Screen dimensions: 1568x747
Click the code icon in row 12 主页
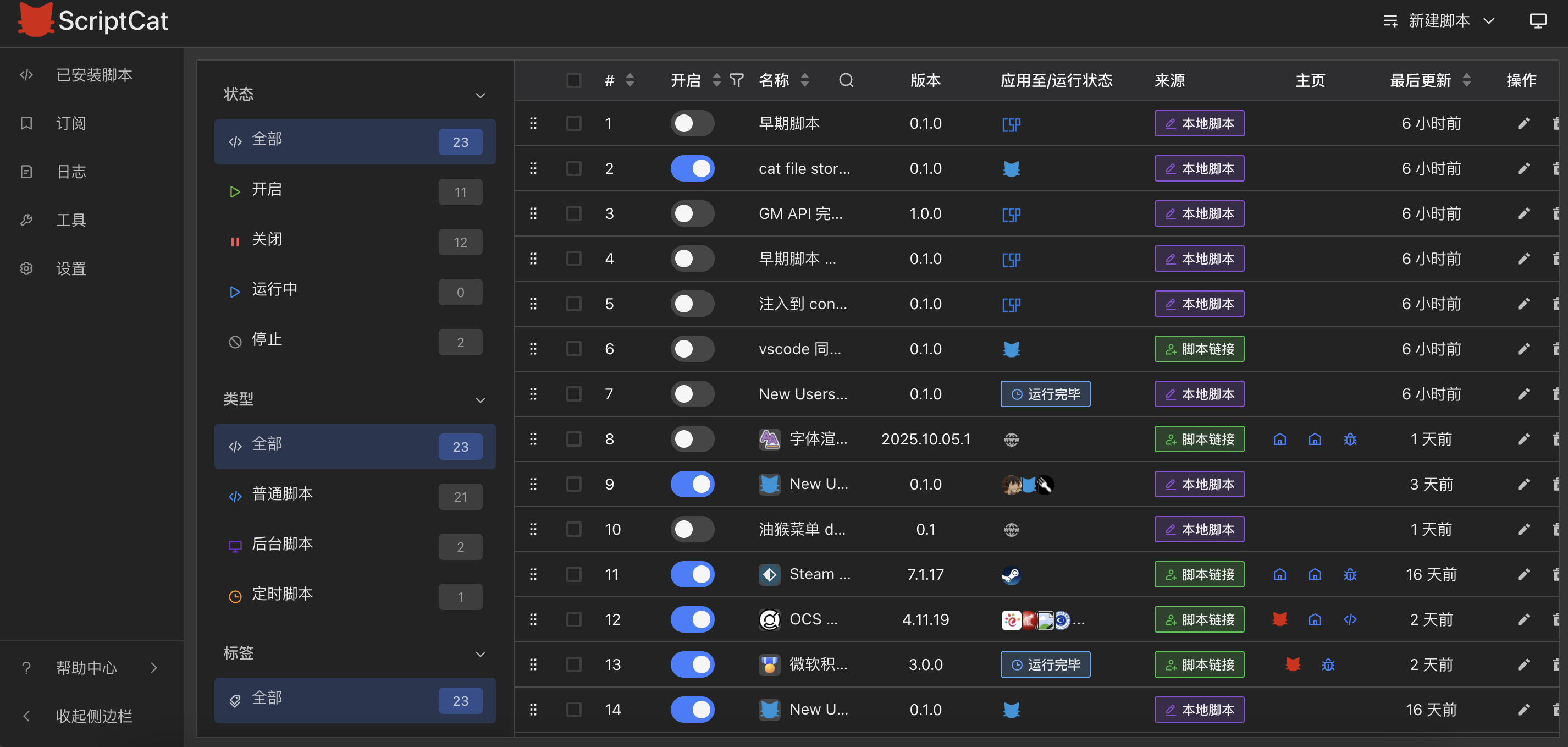tap(1350, 620)
